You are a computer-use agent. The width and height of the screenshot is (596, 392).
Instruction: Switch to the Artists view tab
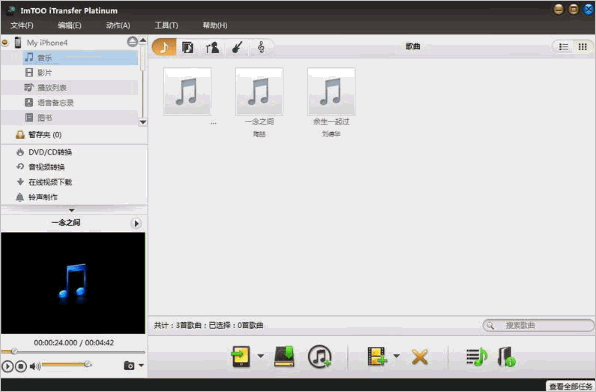[x=212, y=48]
